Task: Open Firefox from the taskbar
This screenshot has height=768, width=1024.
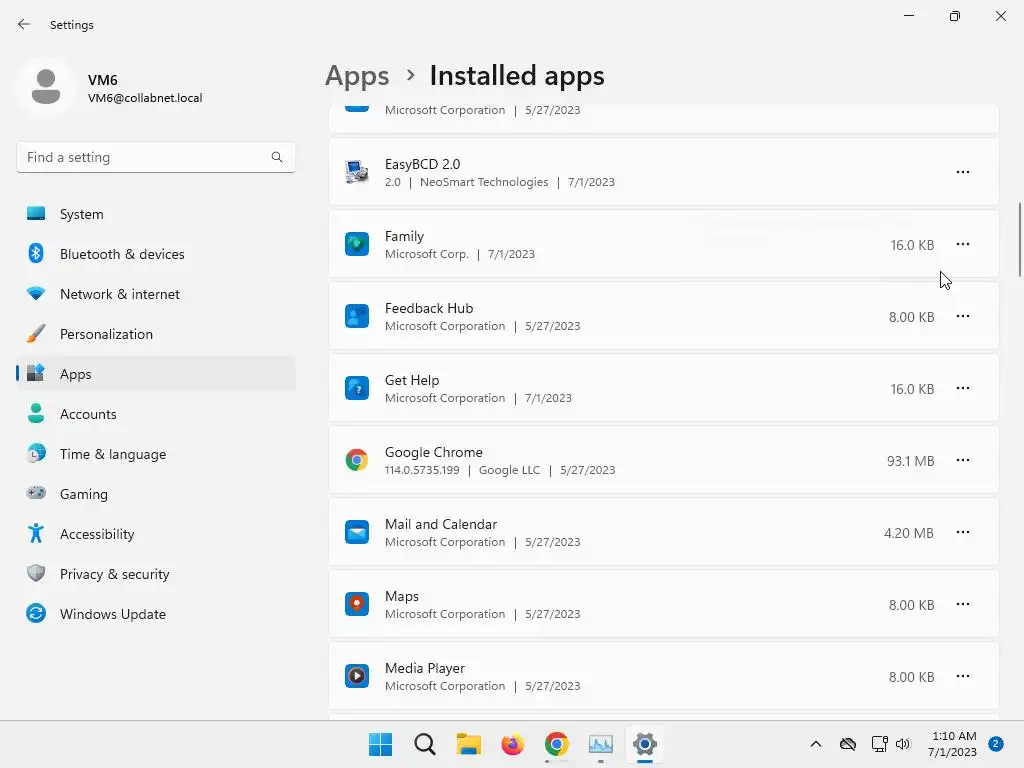Action: (x=513, y=744)
